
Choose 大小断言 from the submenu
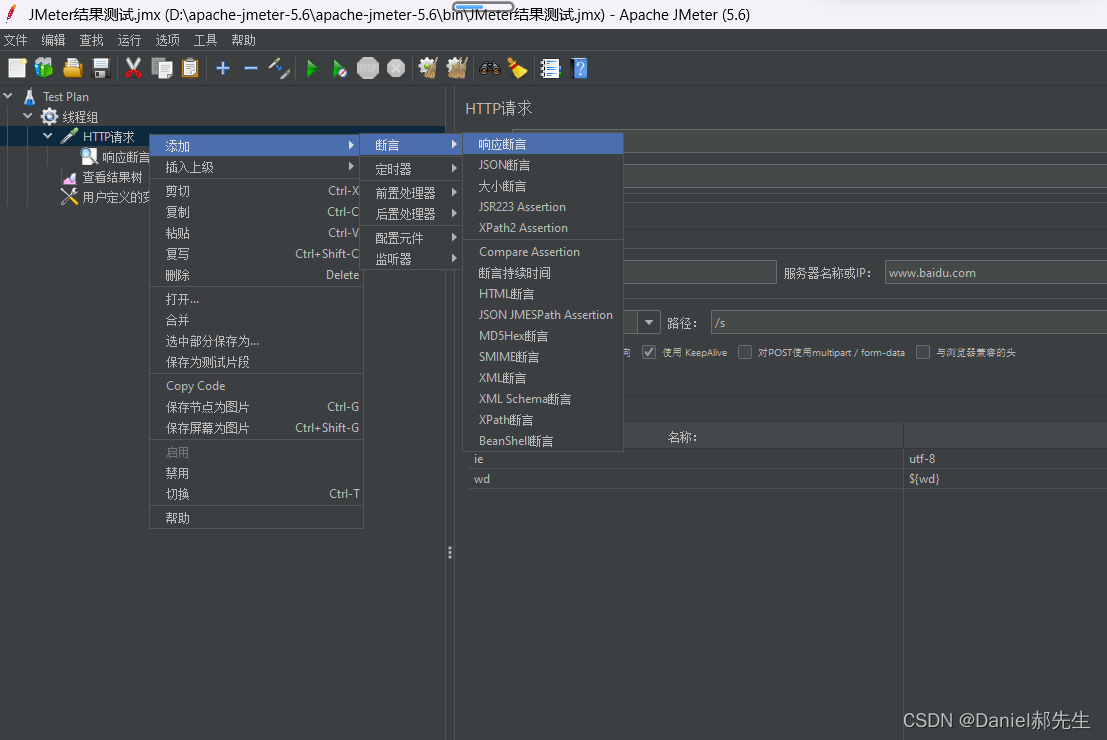542,186
